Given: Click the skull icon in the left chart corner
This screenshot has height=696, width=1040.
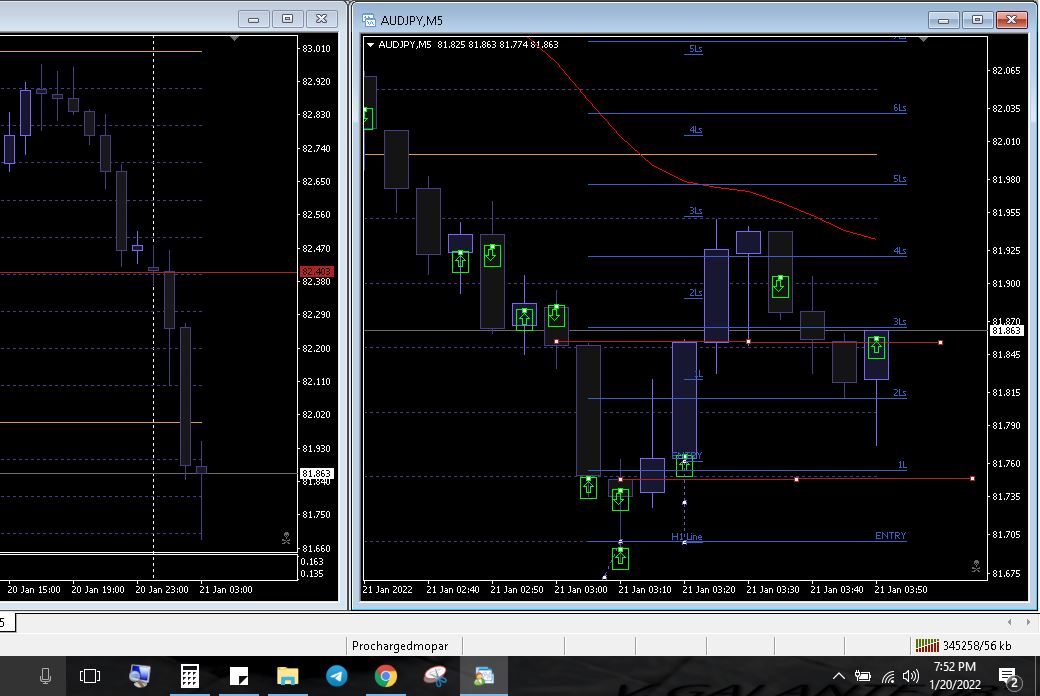Looking at the screenshot, I should click(x=286, y=538).
